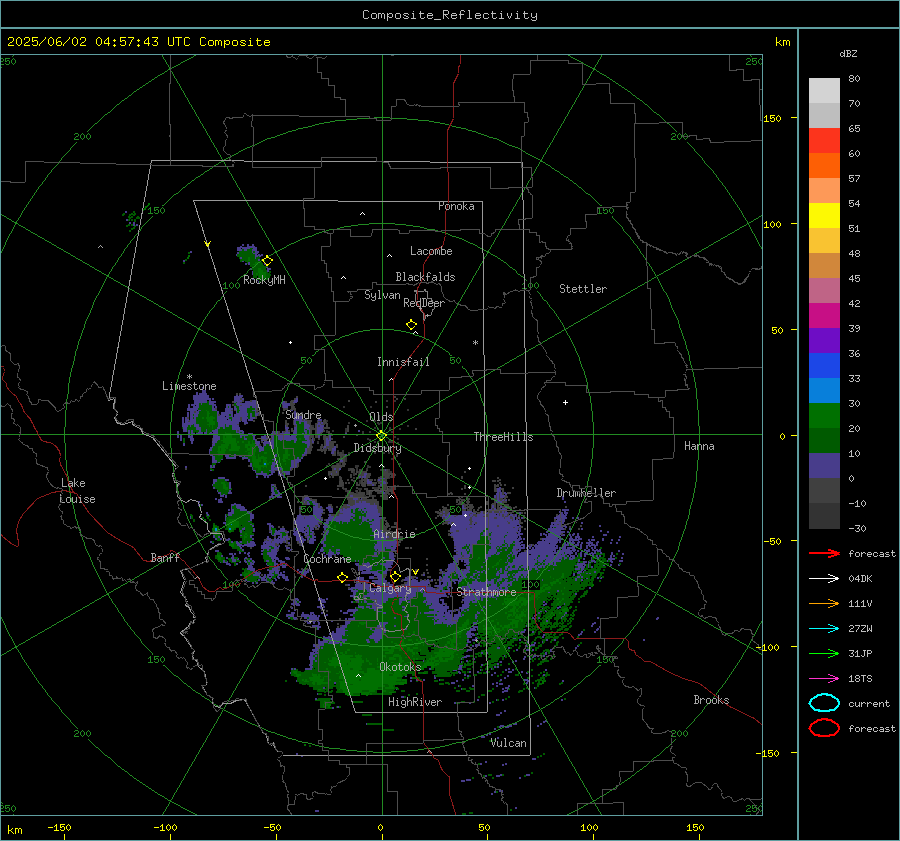The width and height of the screenshot is (900, 841).
Task: Select the white 04DK arrow legend icon
Action: 824,579
